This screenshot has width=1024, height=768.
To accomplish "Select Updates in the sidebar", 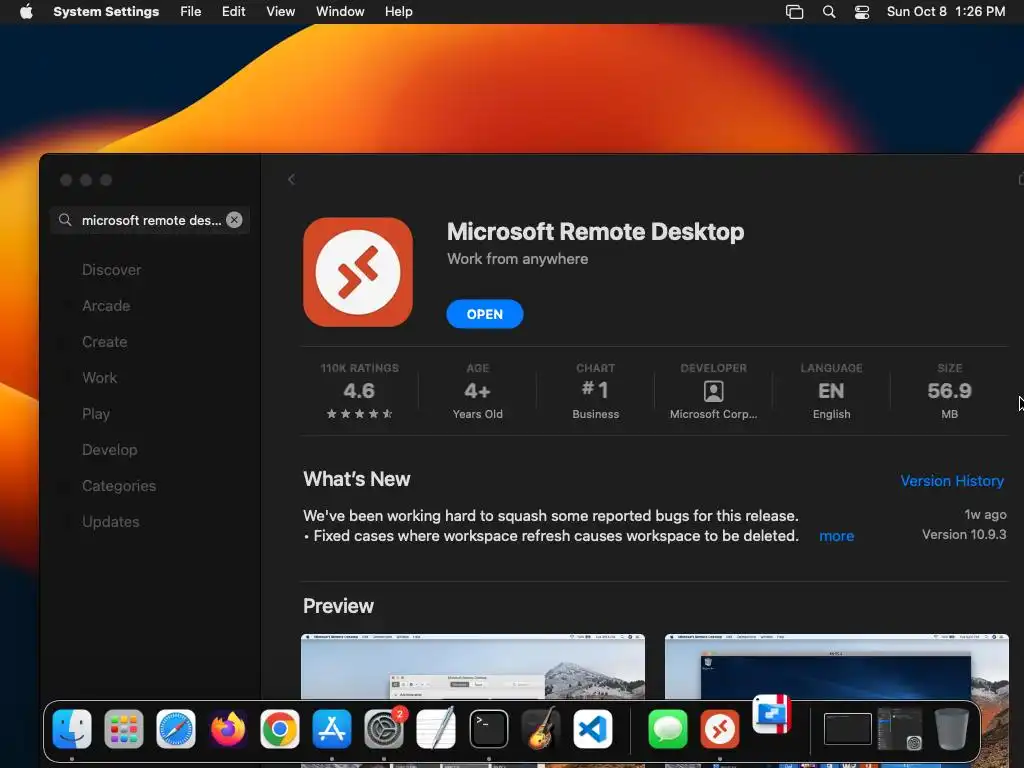I will (110, 522).
